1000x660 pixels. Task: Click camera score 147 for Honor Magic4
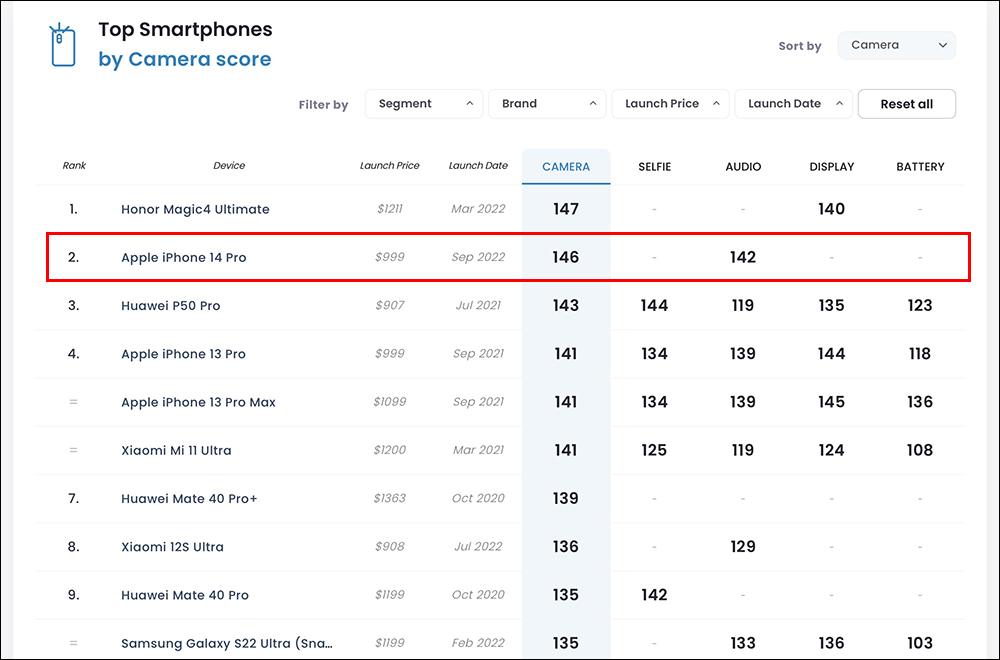pyautogui.click(x=566, y=209)
